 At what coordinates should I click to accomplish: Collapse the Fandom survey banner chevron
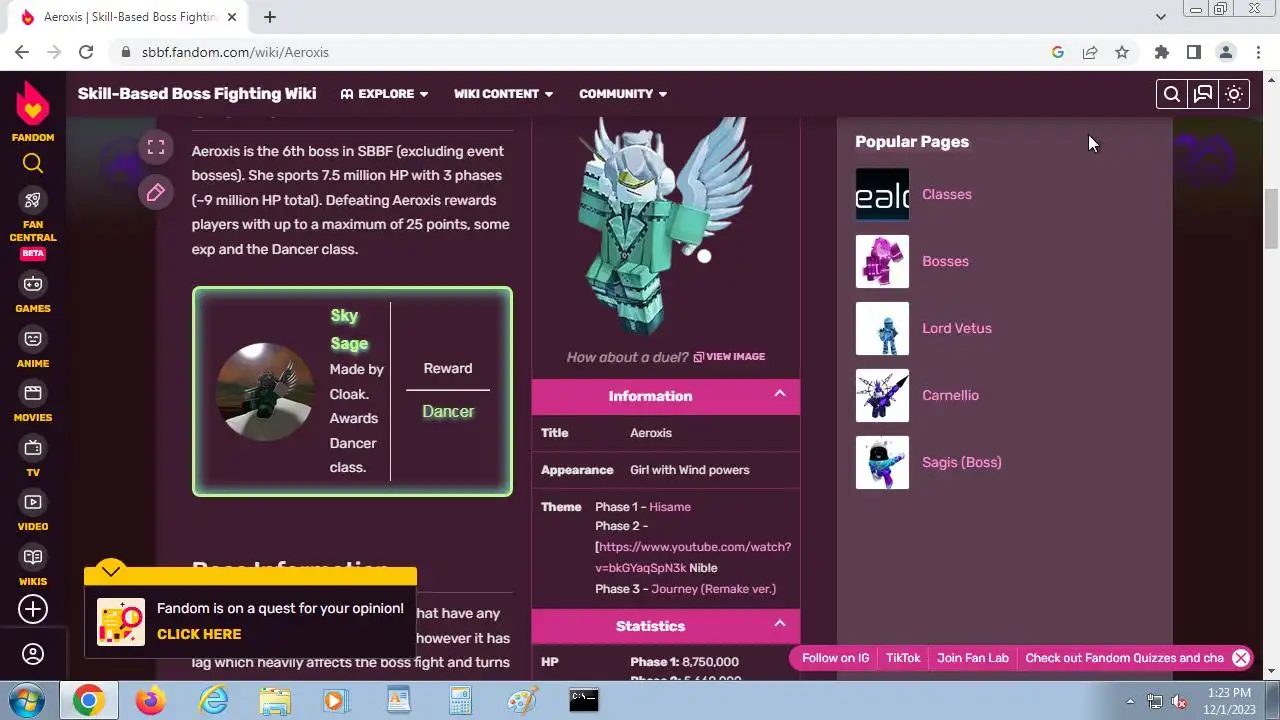(111, 571)
